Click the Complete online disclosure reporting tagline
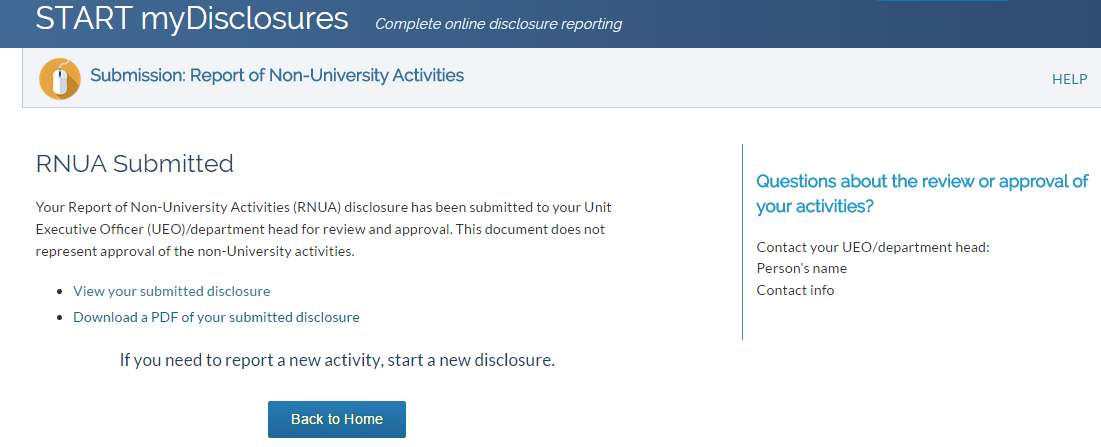This screenshot has height=447, width=1101. click(499, 24)
